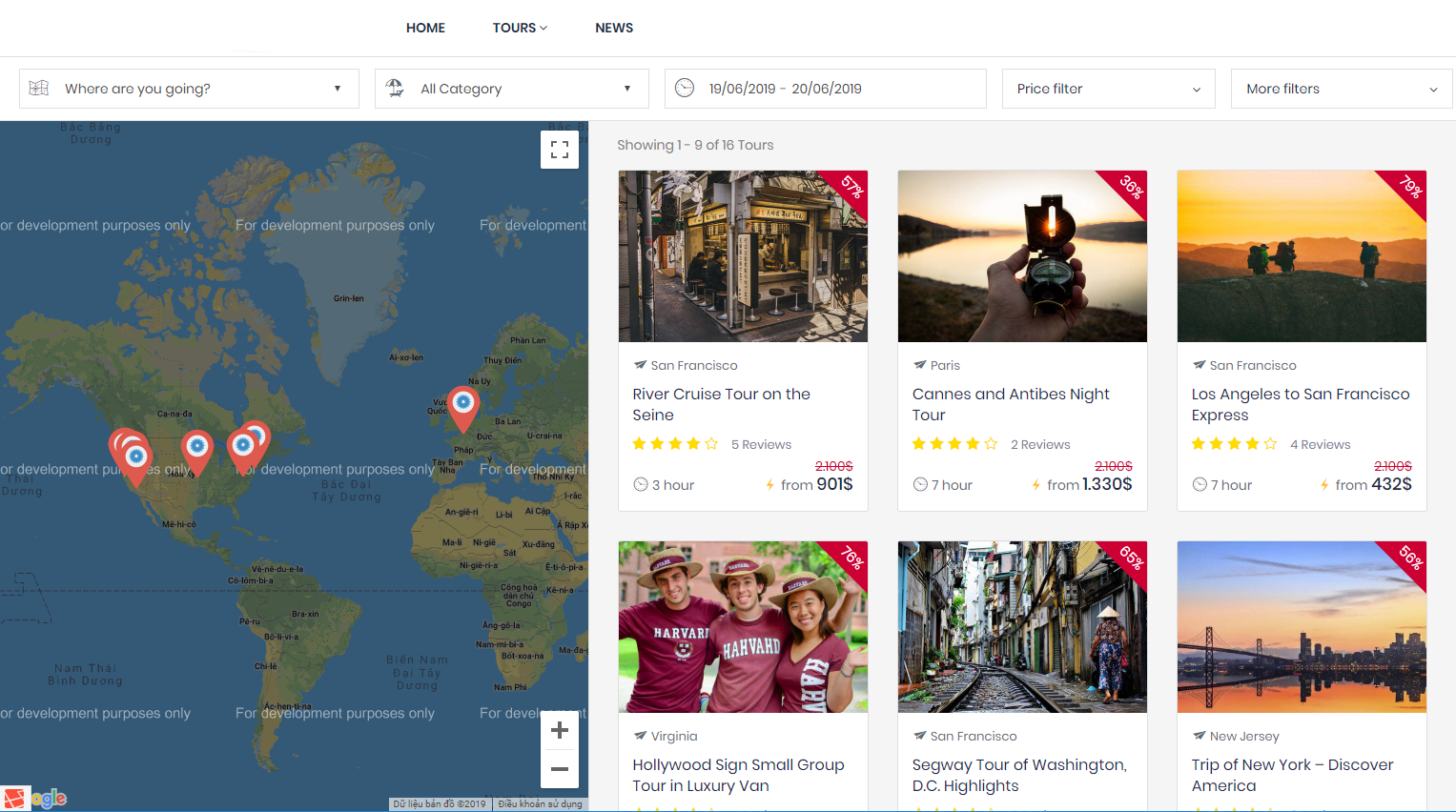Click the 76% discount ribbon
The width and height of the screenshot is (1456, 812).
coord(849,559)
